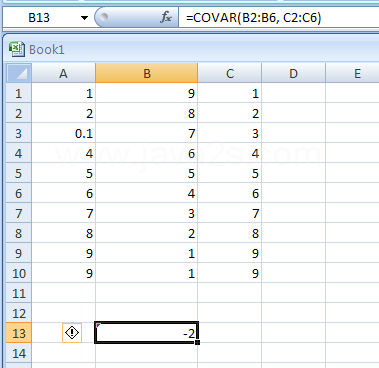This screenshot has width=379, height=368.
Task: Select row 8 header
Action: (x=19, y=233)
